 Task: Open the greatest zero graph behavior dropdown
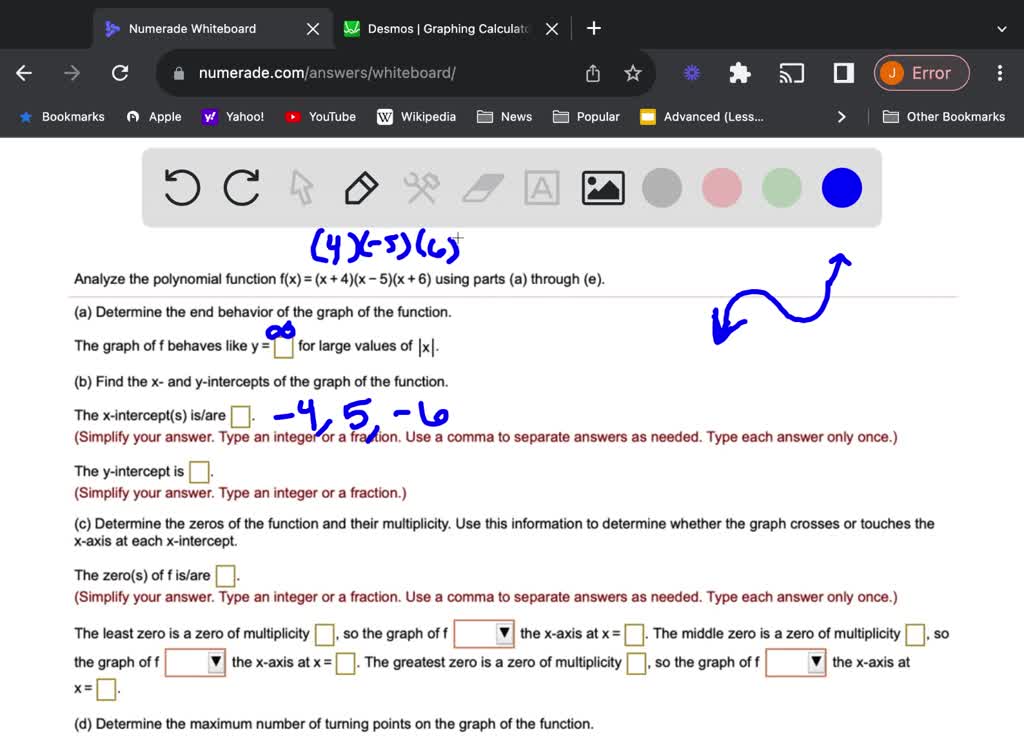(x=795, y=662)
